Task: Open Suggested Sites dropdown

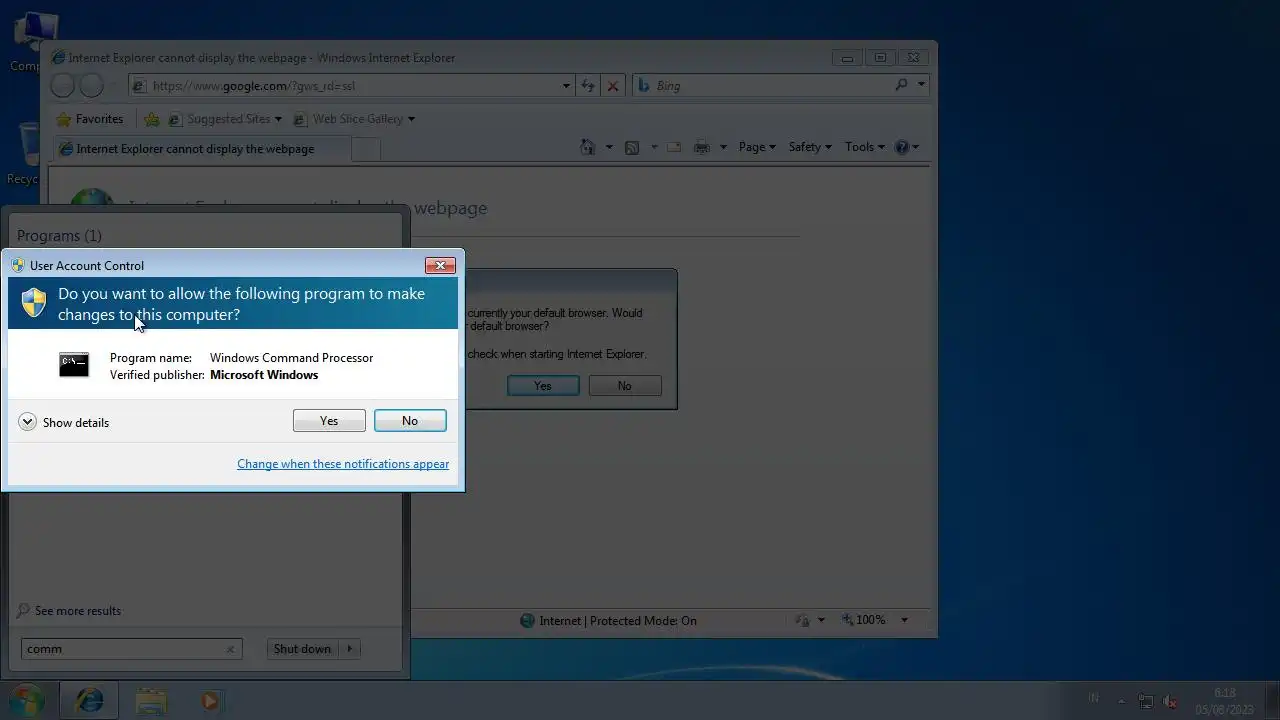Action: point(224,119)
